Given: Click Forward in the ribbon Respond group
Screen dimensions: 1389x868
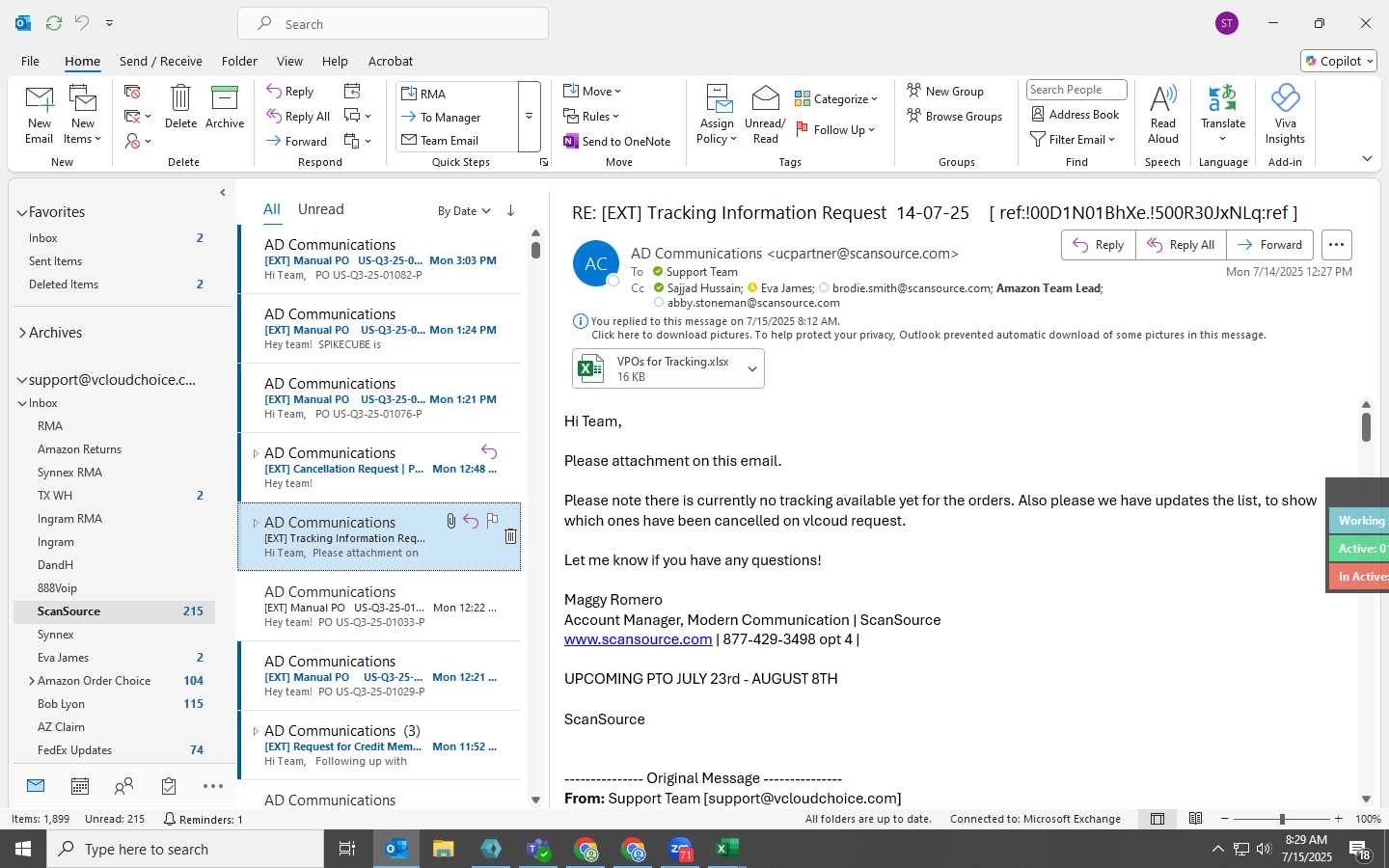Looking at the screenshot, I should 297,141.
